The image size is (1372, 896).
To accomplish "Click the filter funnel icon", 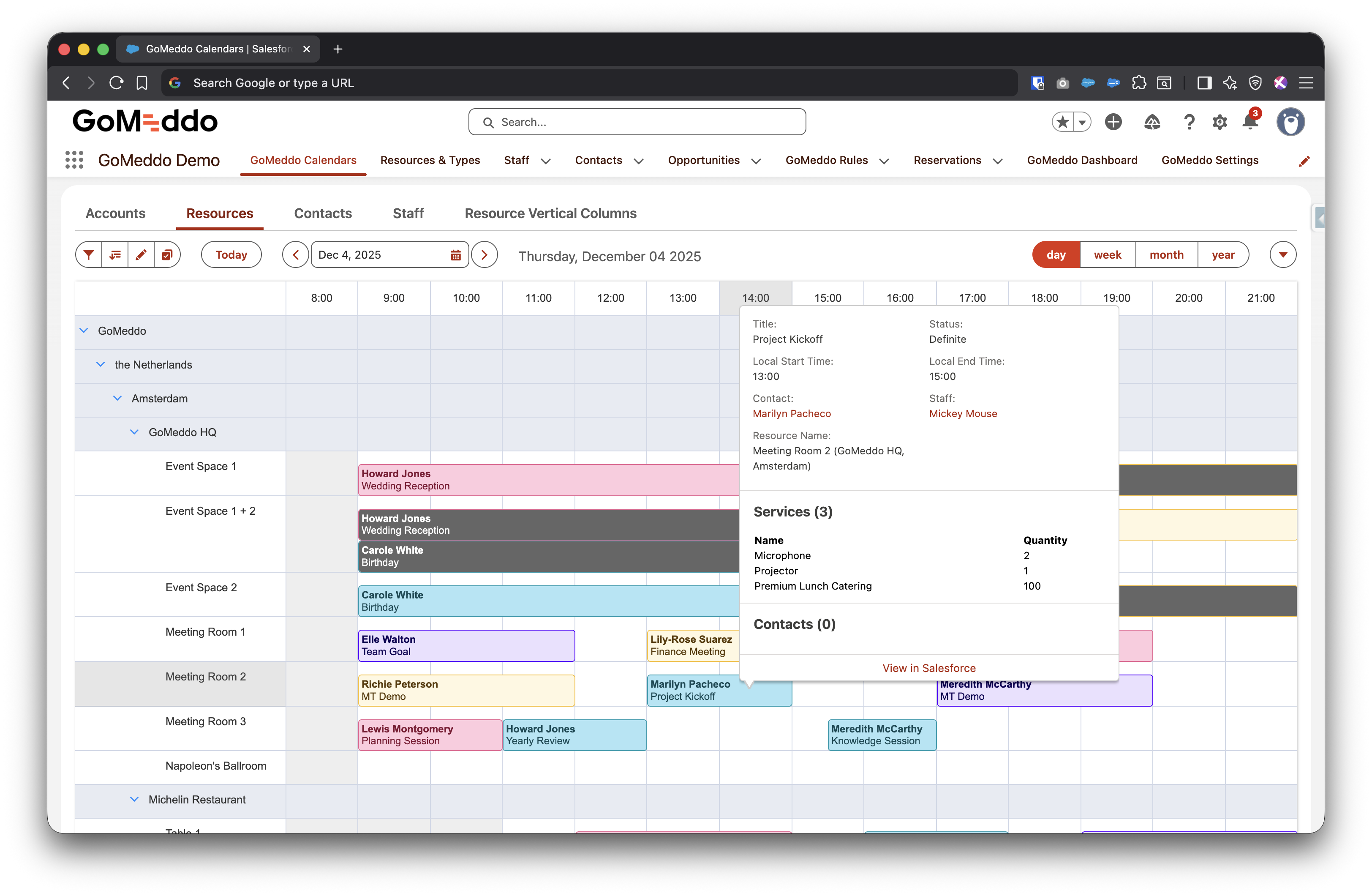I will tap(89, 254).
